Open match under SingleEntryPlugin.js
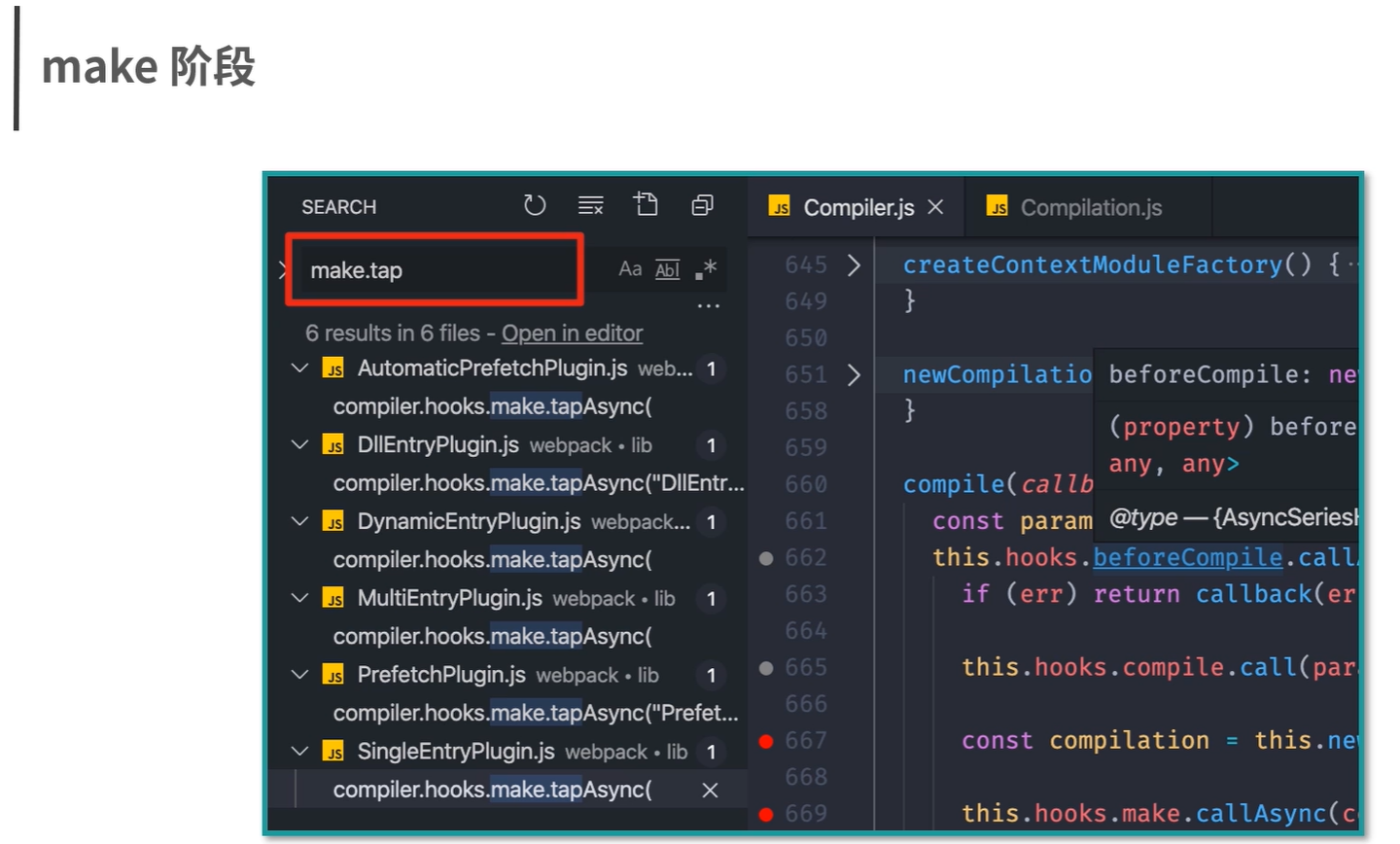The image size is (1400, 844). coord(492,790)
